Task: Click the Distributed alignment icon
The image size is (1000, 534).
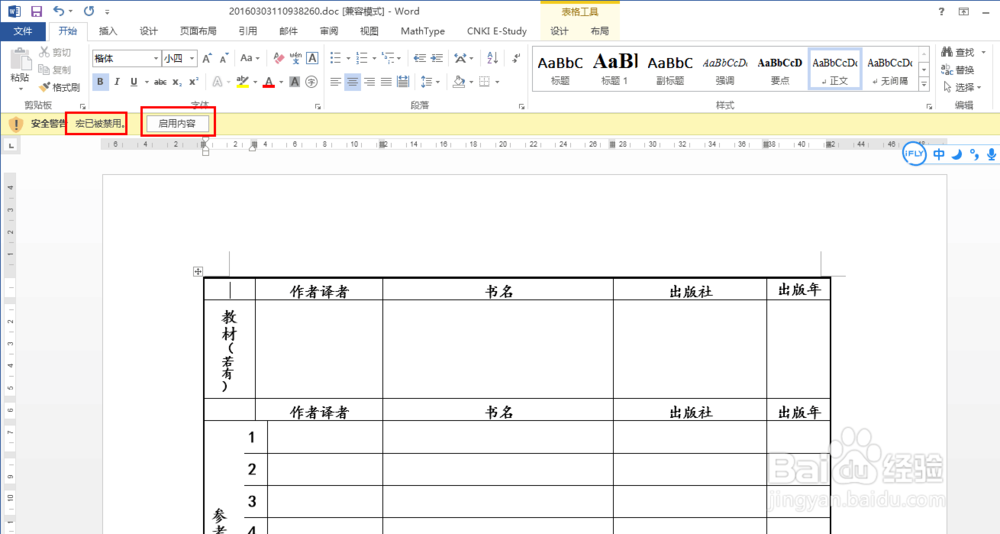Action: point(403,82)
